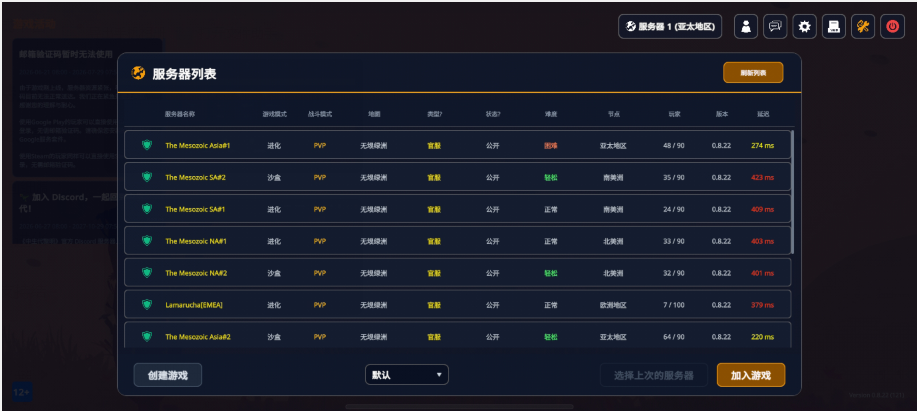917x411 pixels.
Task: Open the 服务器 1 (亚太地区) region selector
Action: pos(670,26)
